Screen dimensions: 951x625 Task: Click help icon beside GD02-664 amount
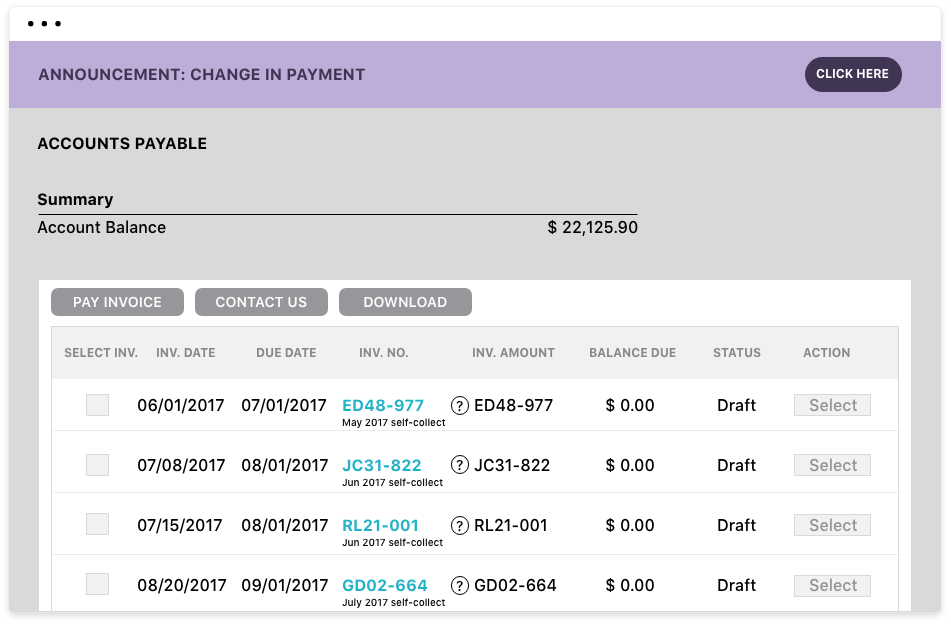(460, 586)
